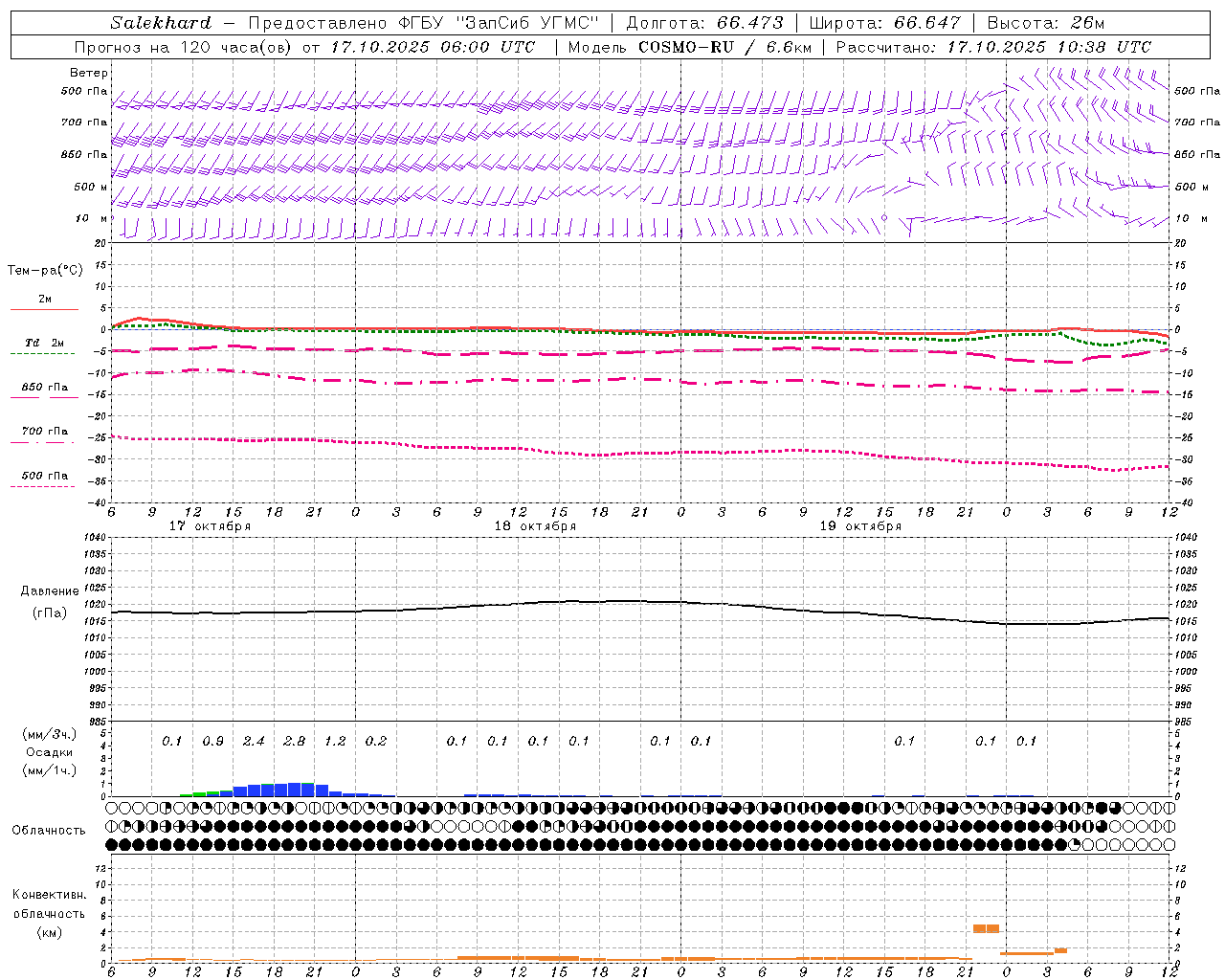Click the "(мм/1ч.)" precipitation unit label
This screenshot has height=980, width=1225.
48,770
